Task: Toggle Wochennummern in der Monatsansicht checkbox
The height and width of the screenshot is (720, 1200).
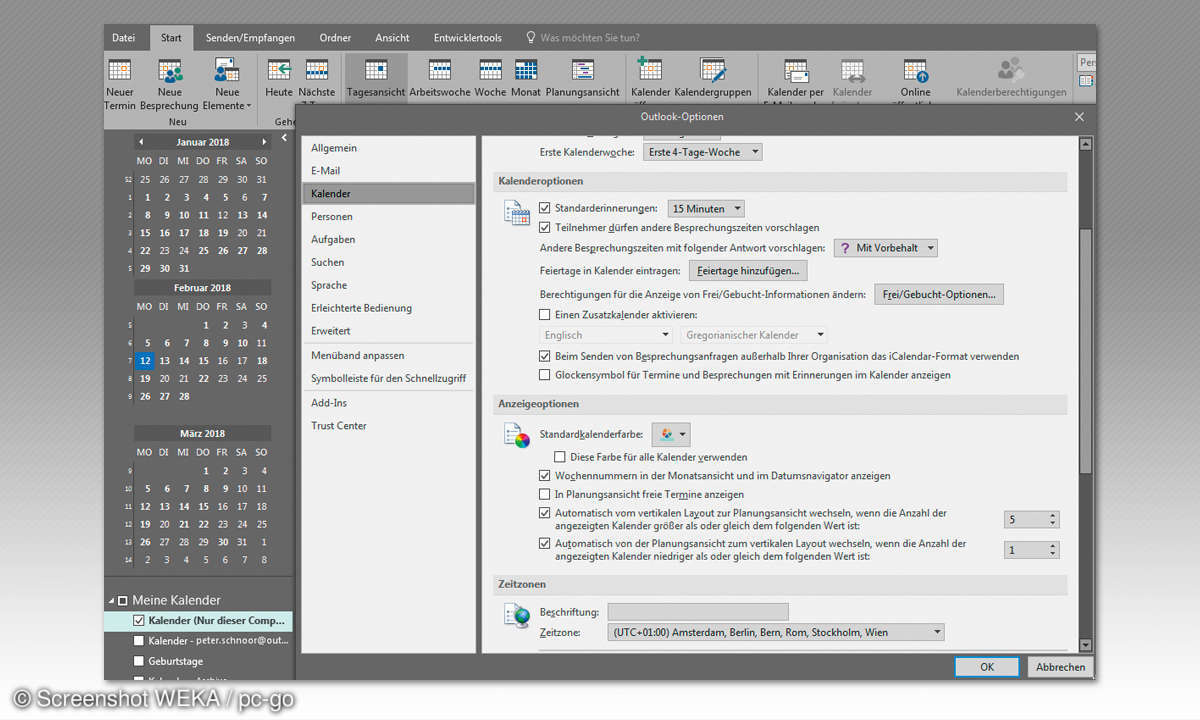Action: pyautogui.click(x=545, y=476)
